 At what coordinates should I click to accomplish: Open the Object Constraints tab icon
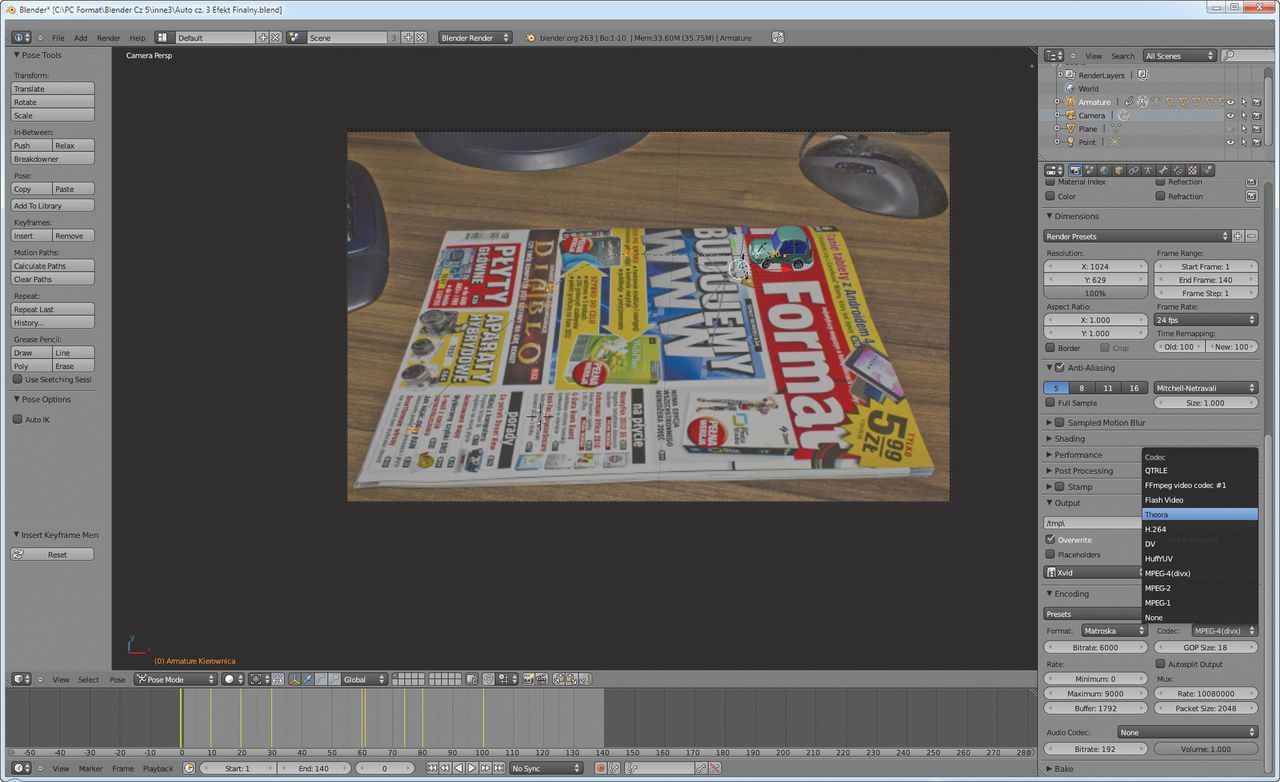tap(1134, 170)
